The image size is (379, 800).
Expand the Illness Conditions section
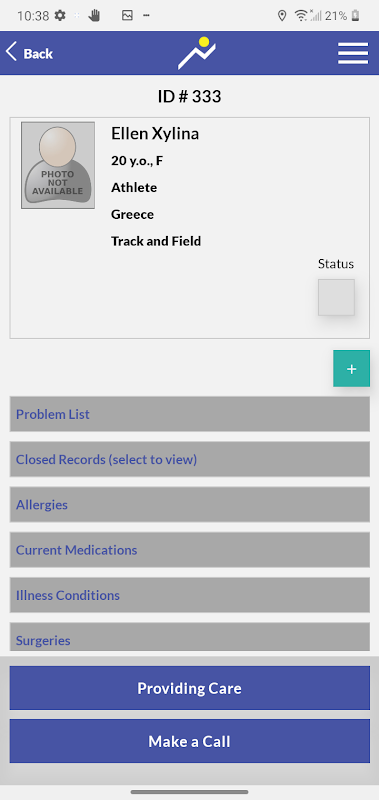click(x=190, y=595)
